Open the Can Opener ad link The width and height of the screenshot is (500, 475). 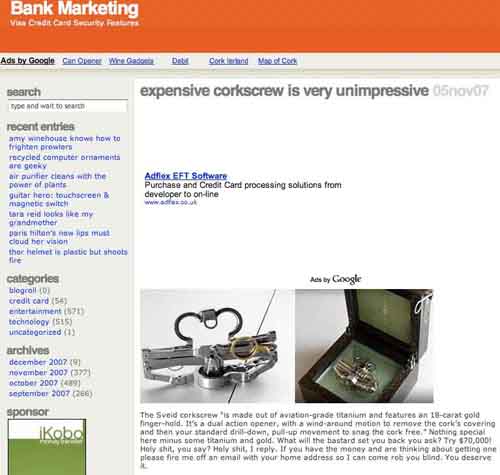(82, 61)
